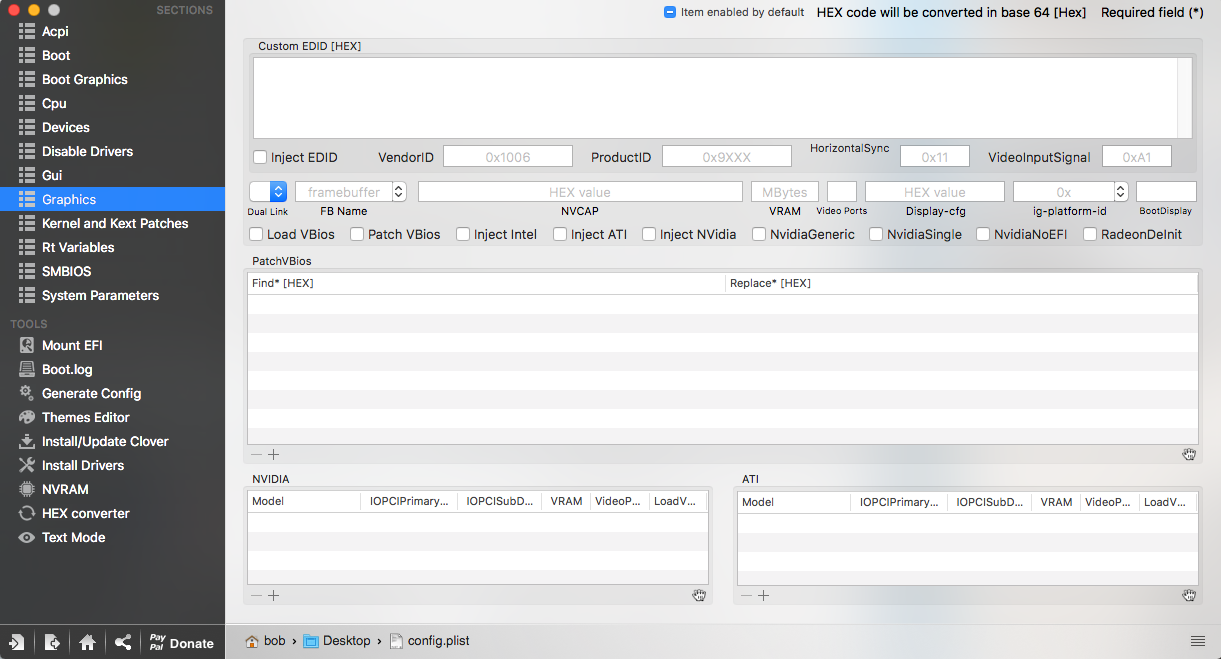
Task: Go to the Cpu section
Action: [x=54, y=103]
